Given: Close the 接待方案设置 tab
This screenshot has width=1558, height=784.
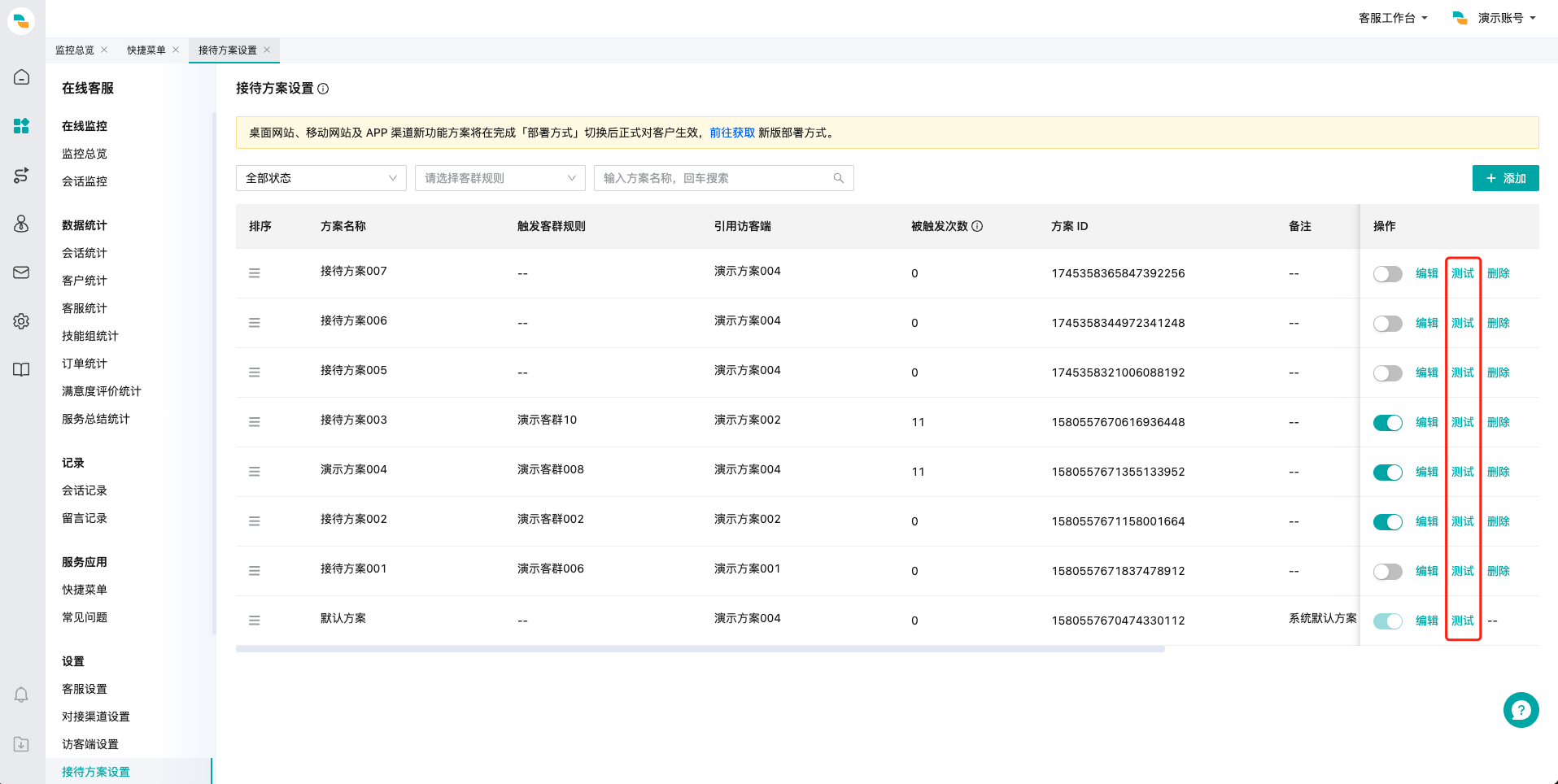Looking at the screenshot, I should pyautogui.click(x=267, y=50).
